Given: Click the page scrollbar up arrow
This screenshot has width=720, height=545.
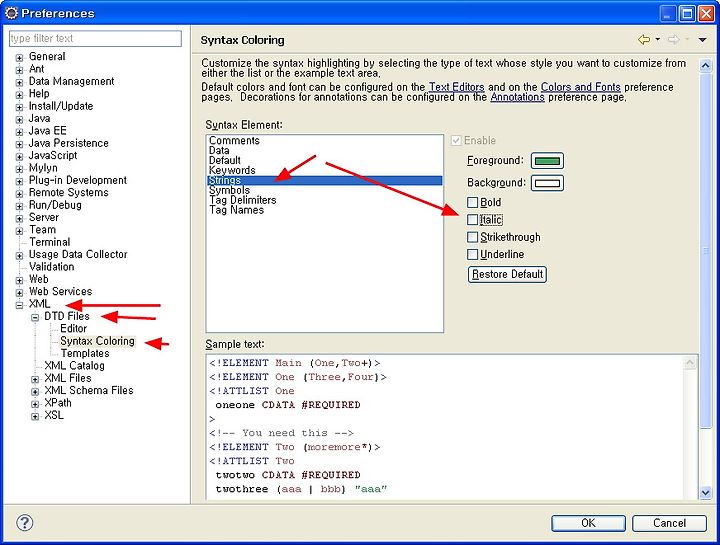Looking at the screenshot, I should 705,65.
